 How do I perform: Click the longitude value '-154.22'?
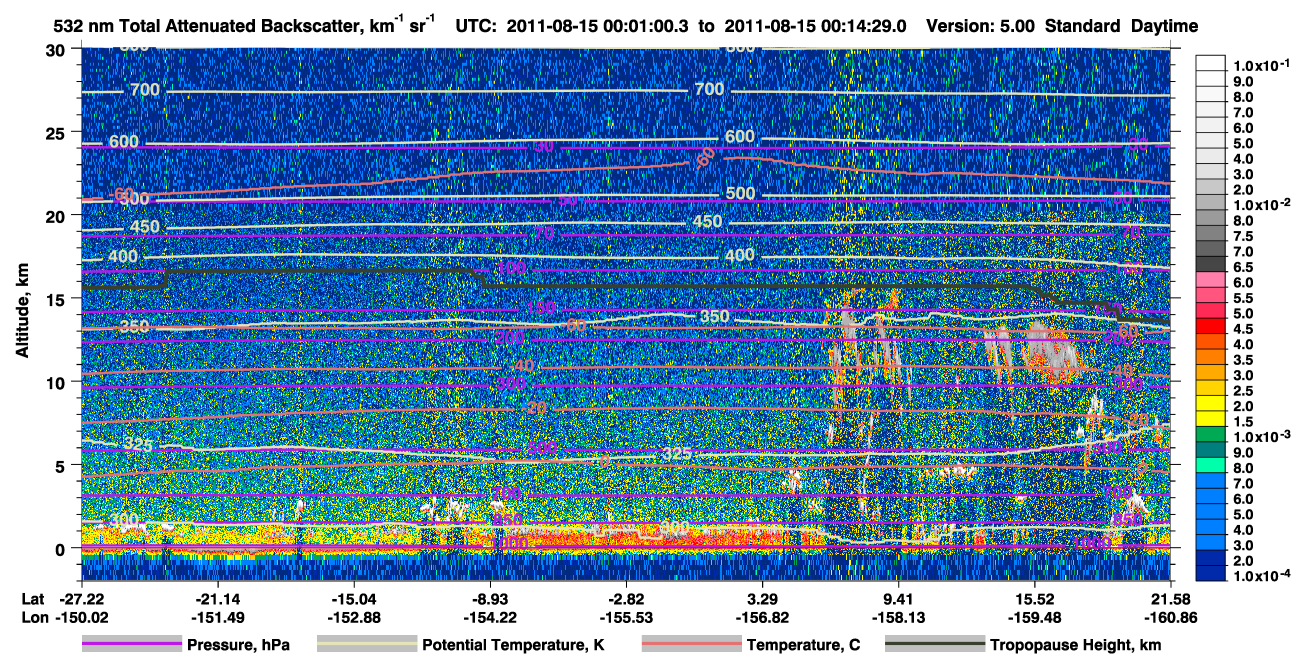[490, 617]
